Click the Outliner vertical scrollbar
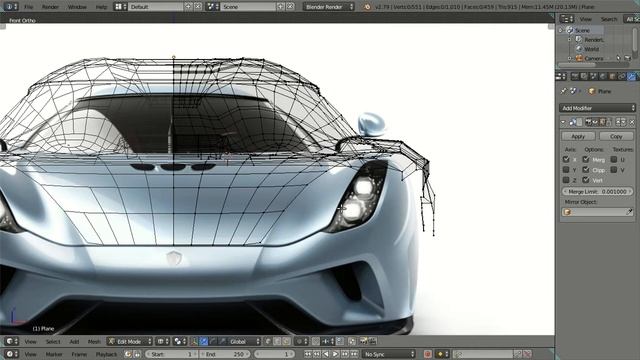 point(635,41)
